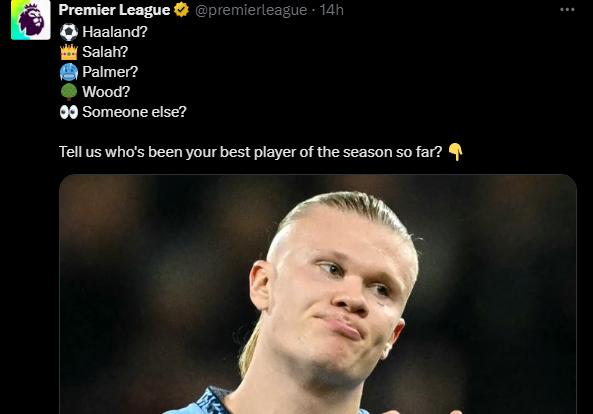Open the @premierleague handle link
The image size is (593, 414).
[251, 10]
